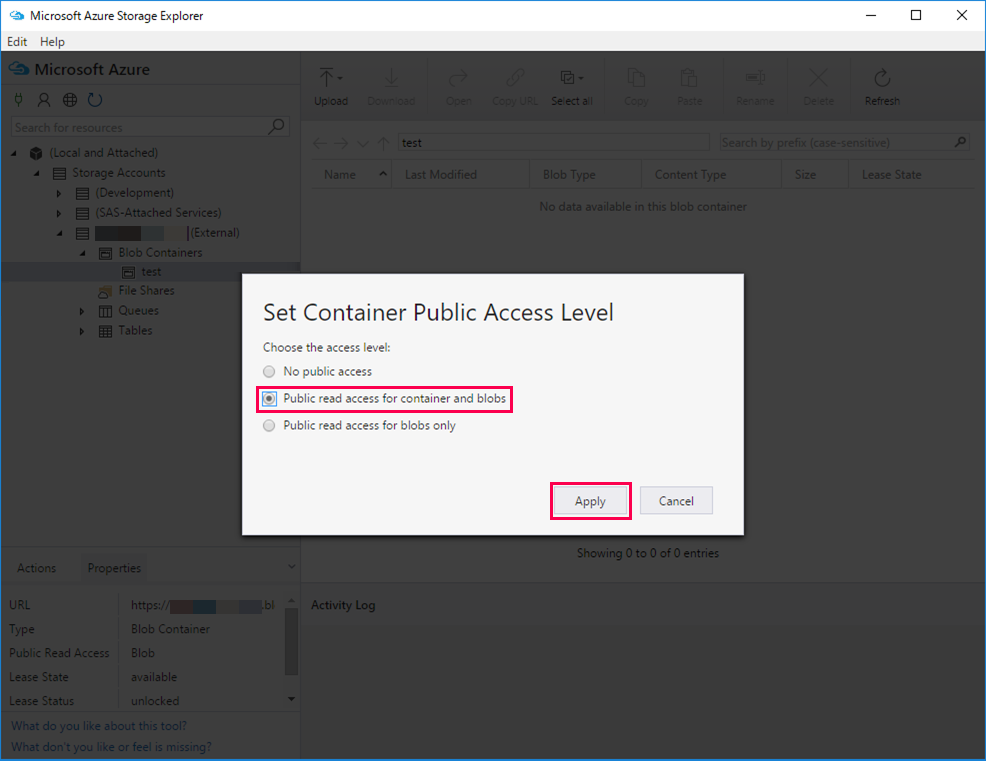The image size is (986, 761).
Task: Collapse the (Local and Attached) node
Action: tap(14, 153)
